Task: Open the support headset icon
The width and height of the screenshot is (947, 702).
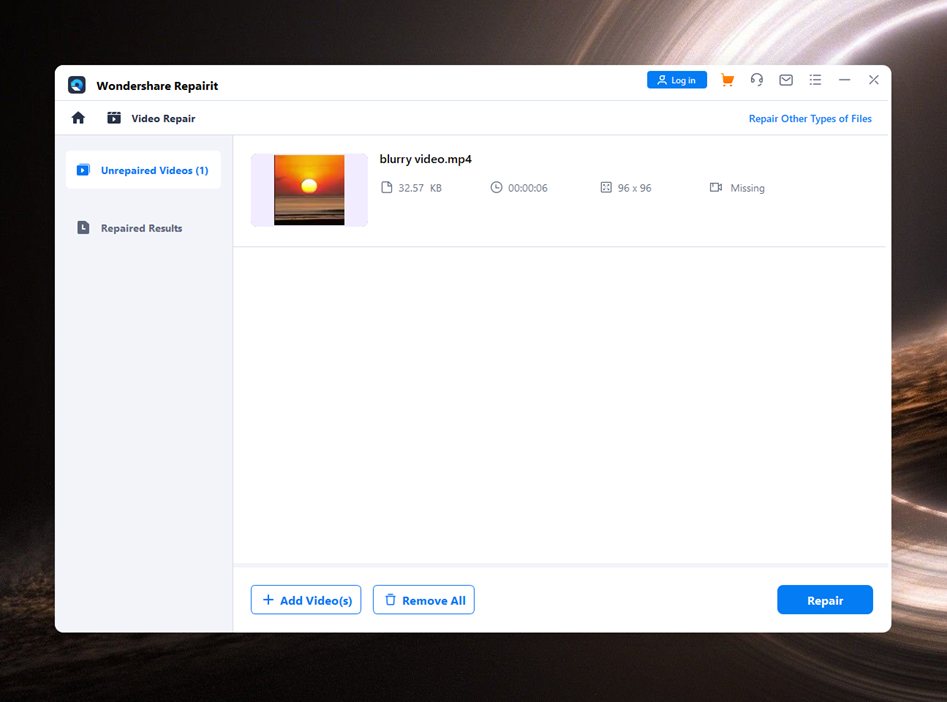Action: click(757, 80)
